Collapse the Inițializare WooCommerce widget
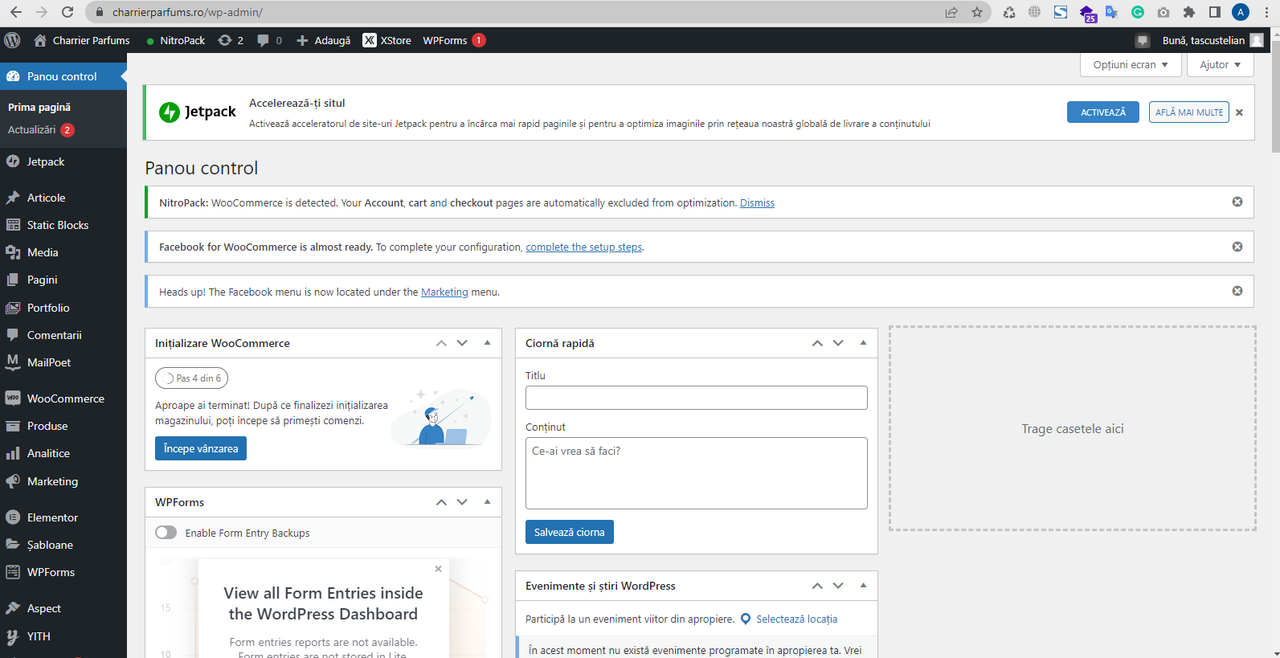The height and width of the screenshot is (658, 1280). coord(487,343)
